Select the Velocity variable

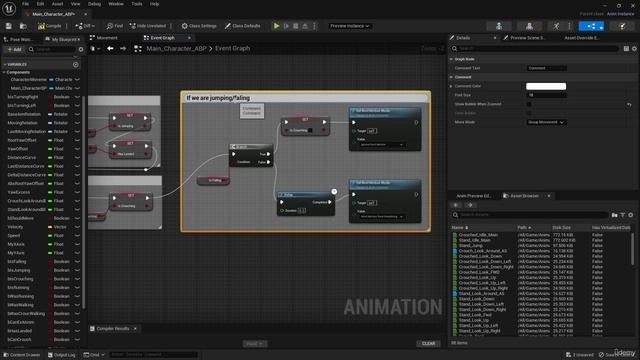click(x=15, y=227)
